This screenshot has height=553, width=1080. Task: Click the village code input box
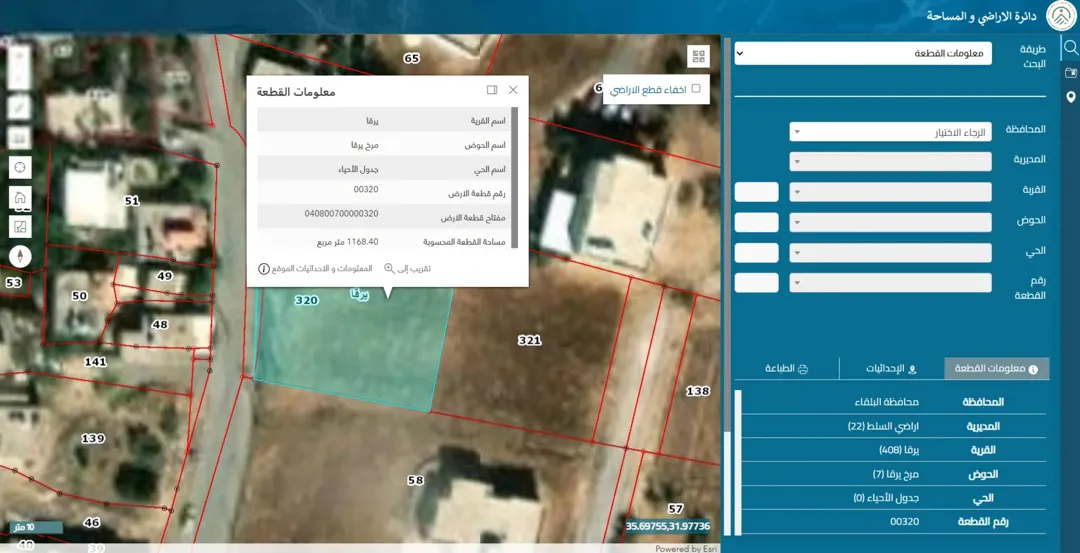pos(756,192)
